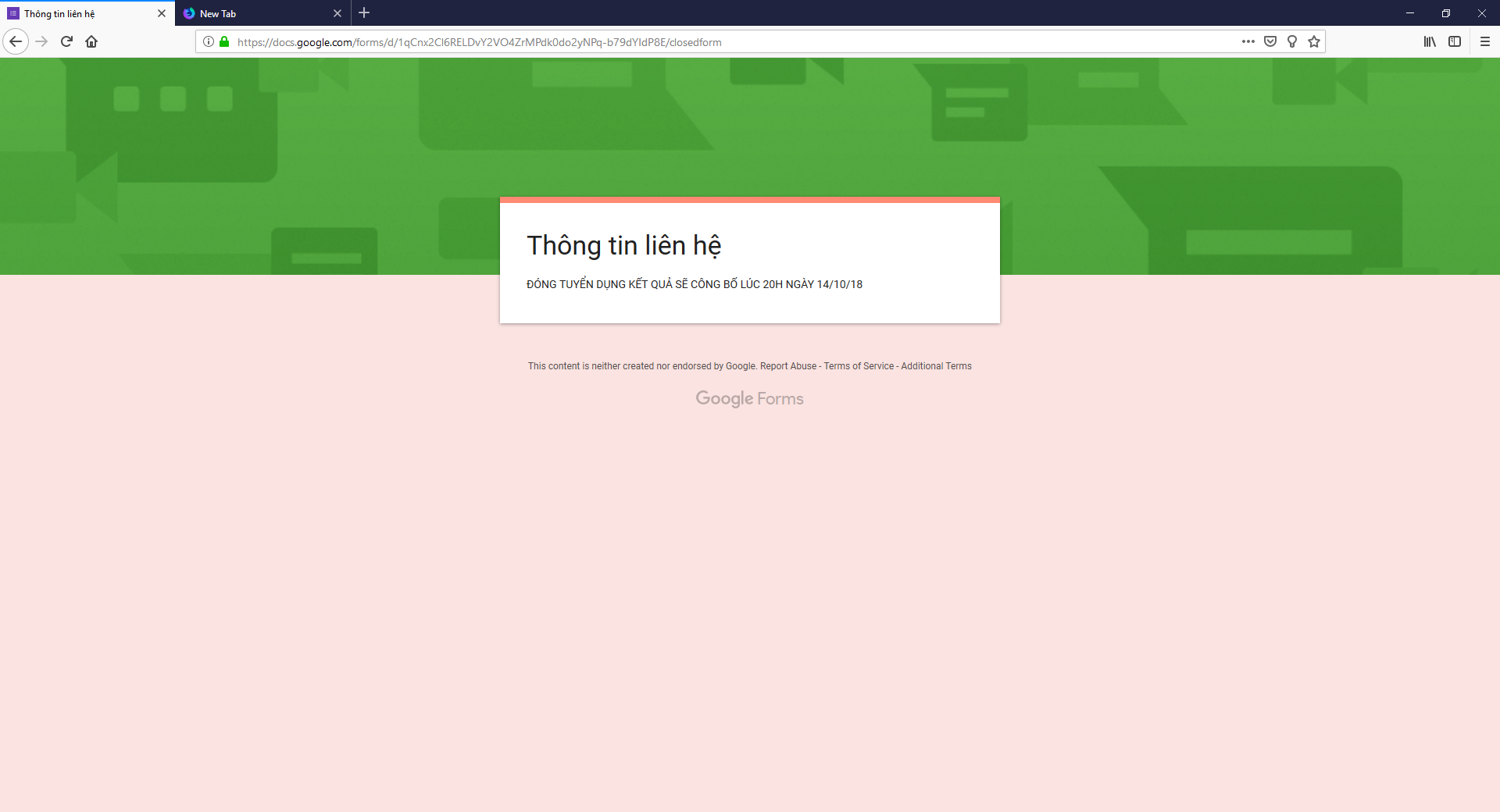Click the forward navigation arrow
This screenshot has height=812, width=1500.
click(41, 41)
